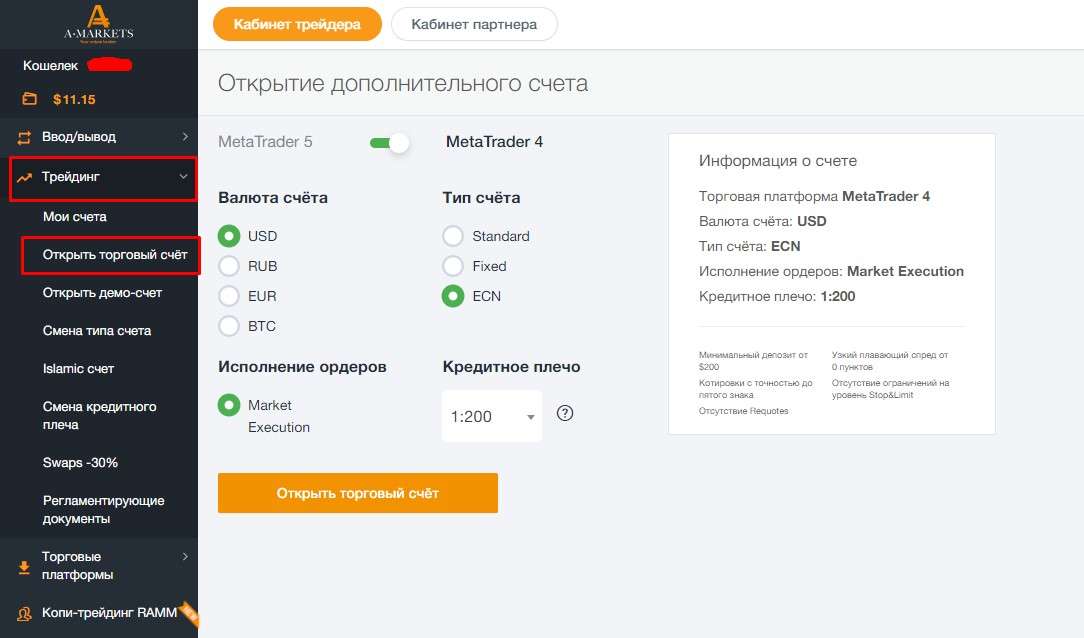
Task: Choose ECN account type
Action: (x=453, y=296)
